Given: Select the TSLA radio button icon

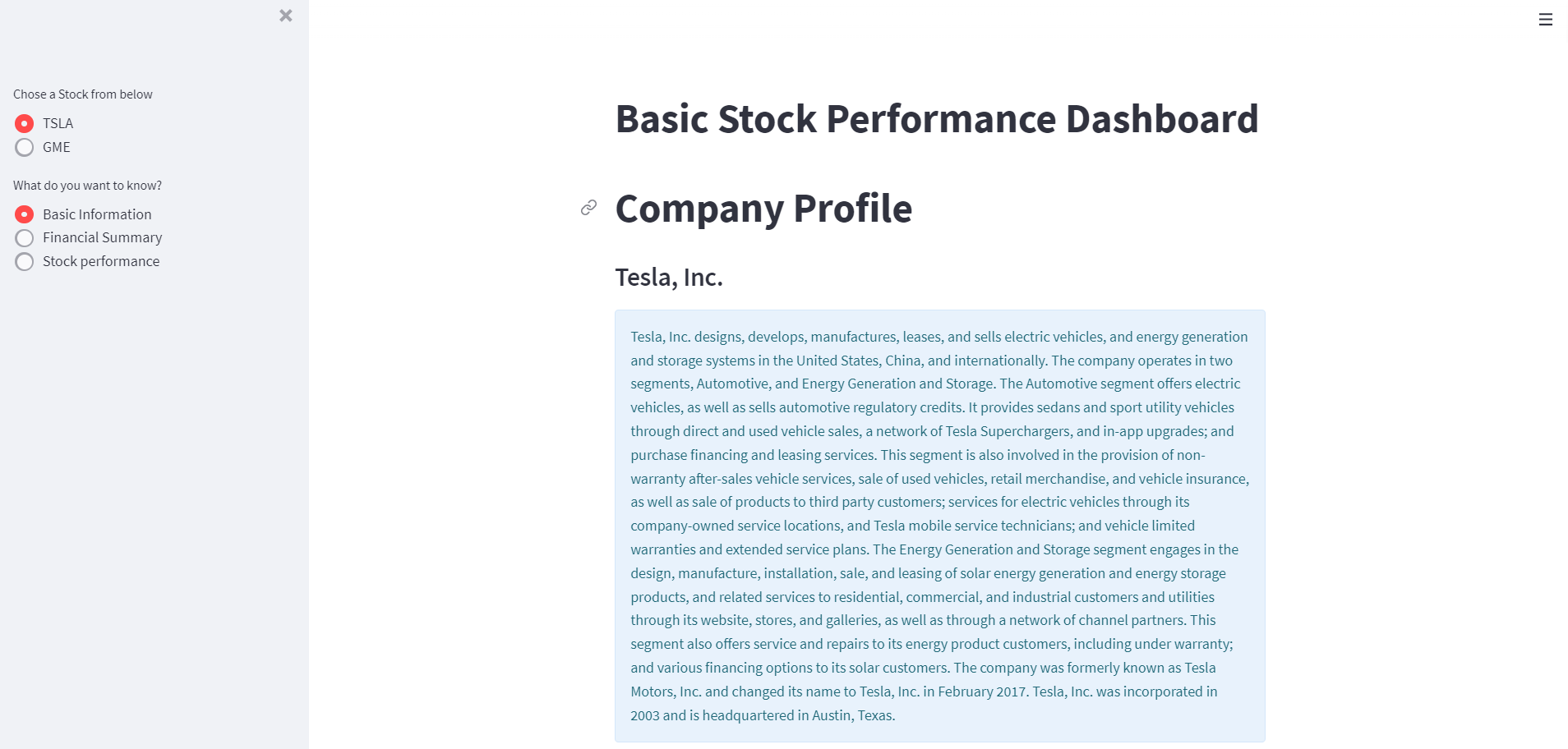Looking at the screenshot, I should (x=24, y=123).
